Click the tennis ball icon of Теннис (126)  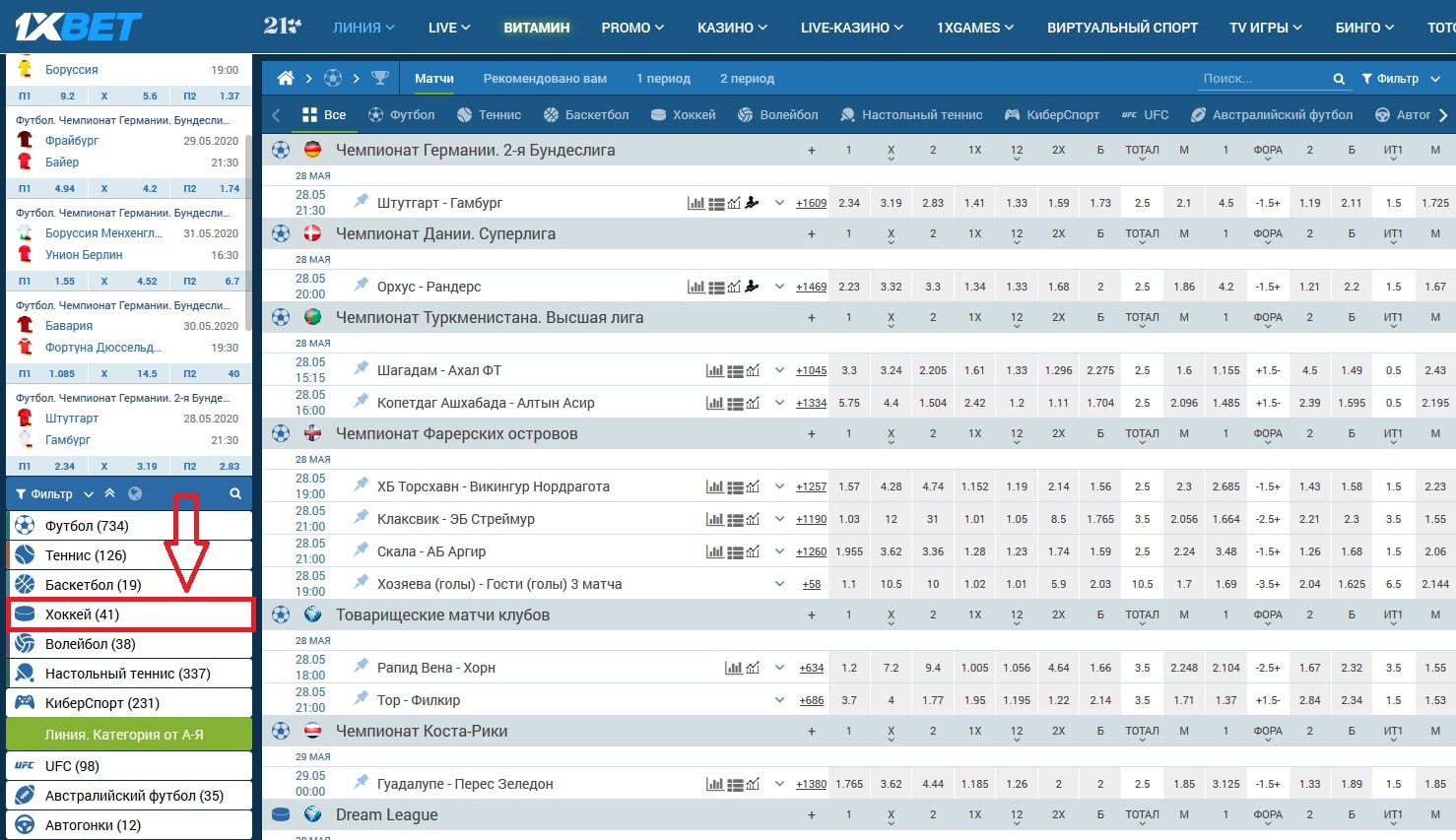point(25,554)
